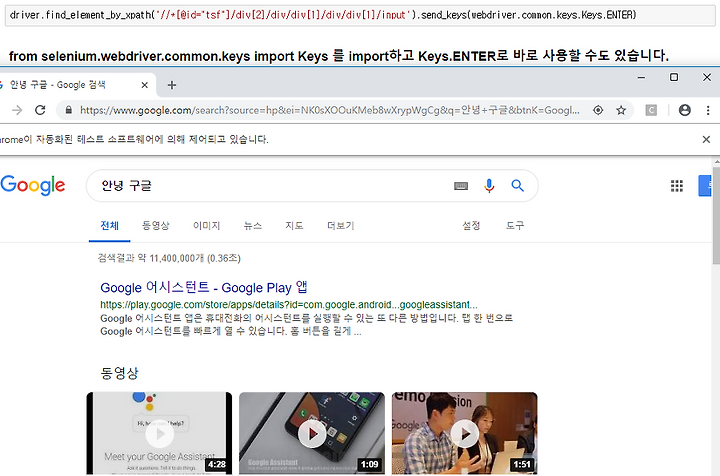Switch to the 뉴스 tab

click(x=253, y=226)
